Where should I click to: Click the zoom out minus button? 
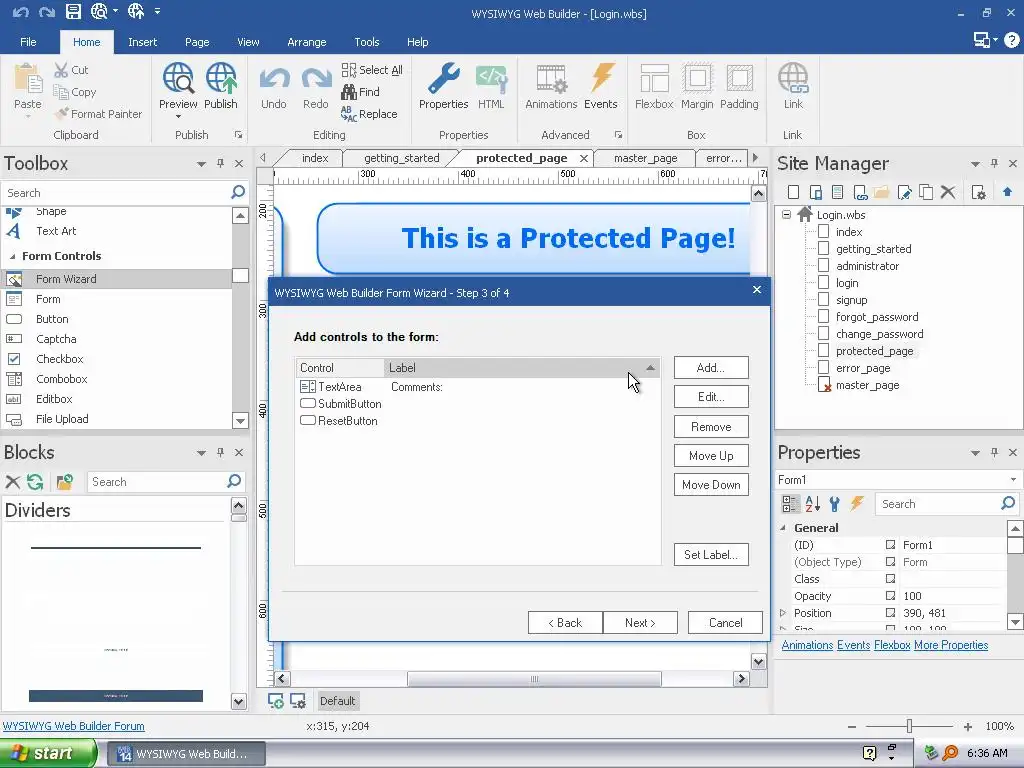852,726
